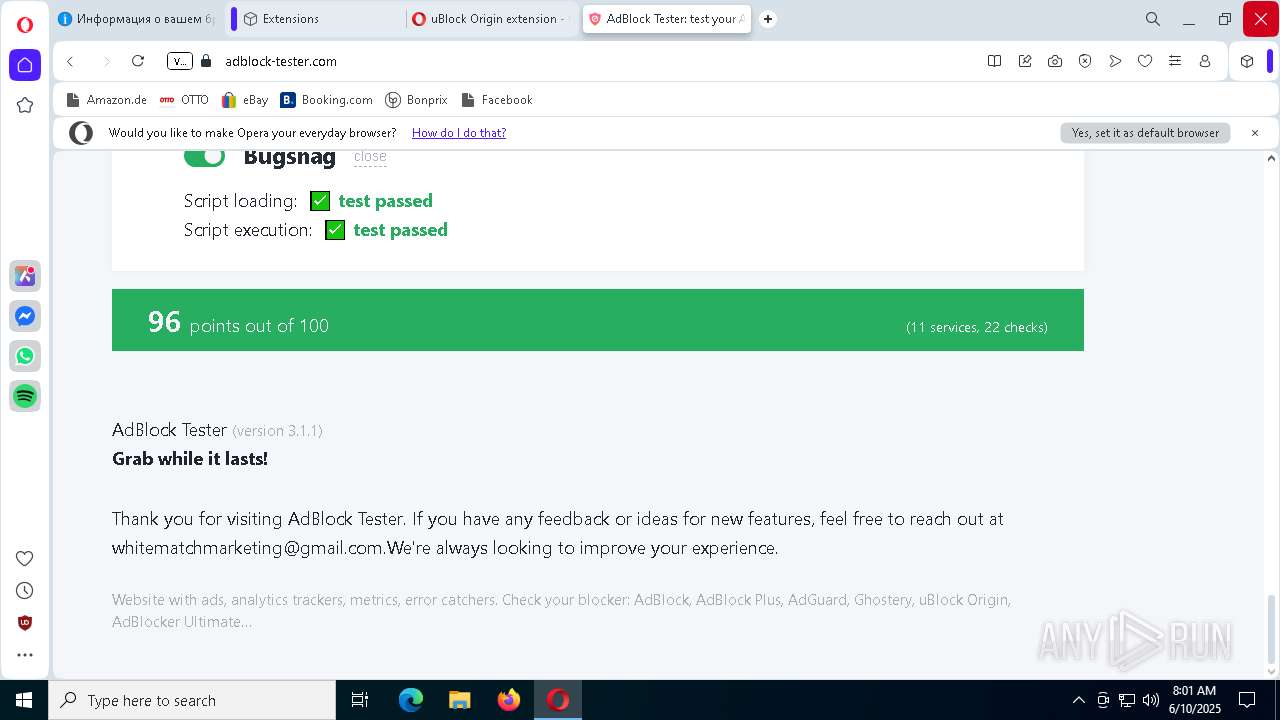Open WhatsApp in sidebar
Screen dimensions: 1280x720
(x=25, y=356)
